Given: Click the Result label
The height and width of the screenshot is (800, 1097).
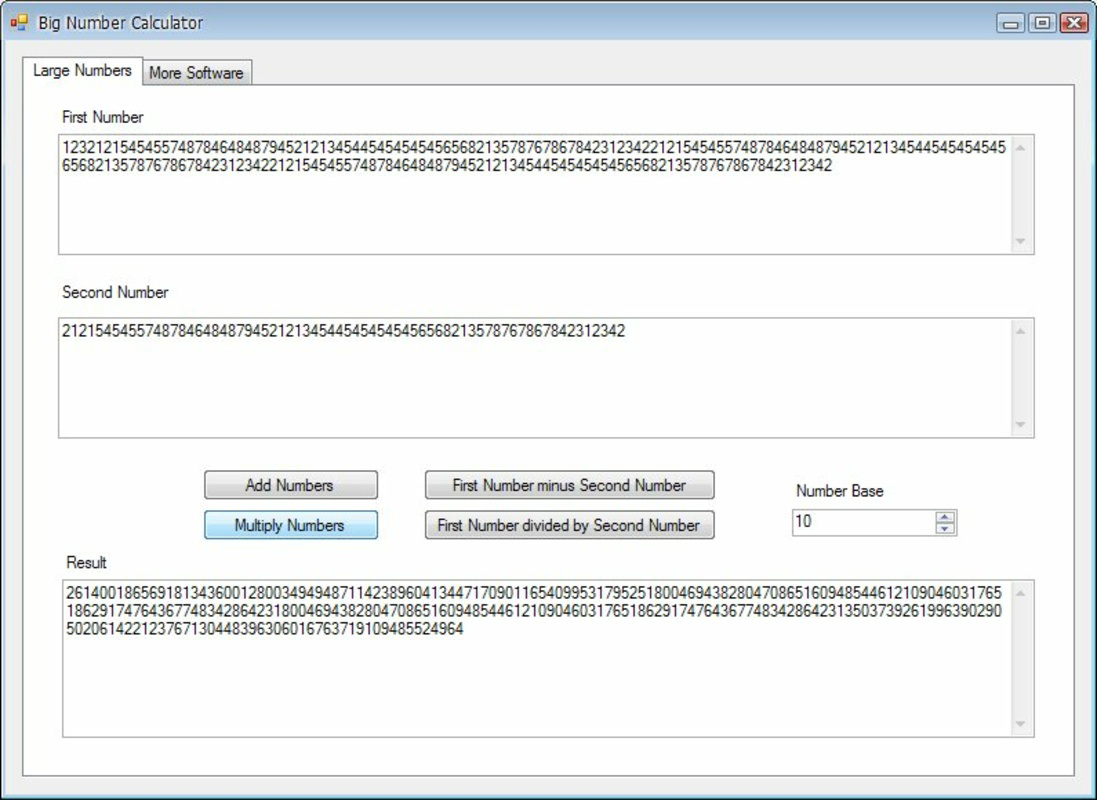Looking at the screenshot, I should (86, 562).
